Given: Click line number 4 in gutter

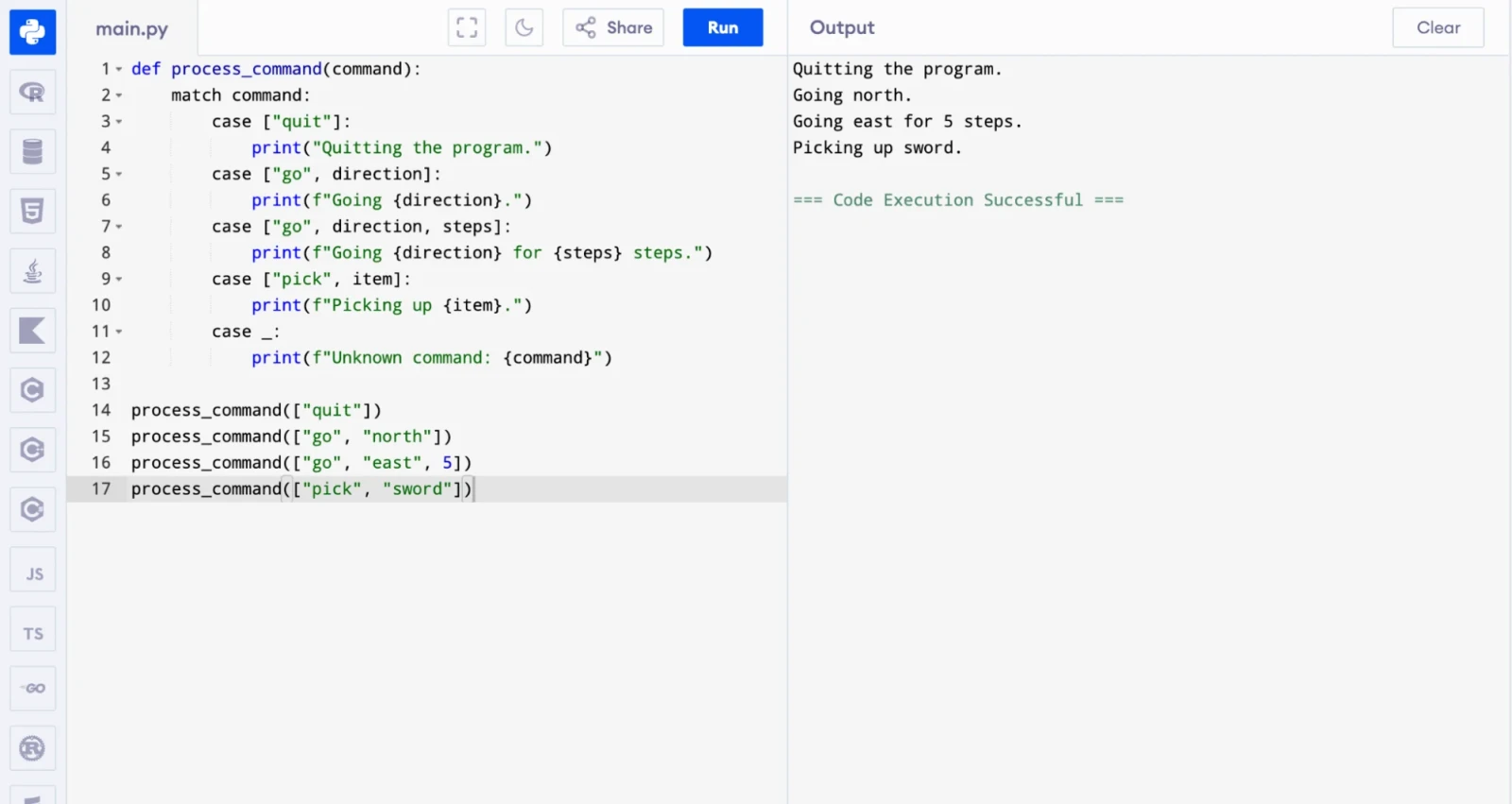Looking at the screenshot, I should [106, 147].
